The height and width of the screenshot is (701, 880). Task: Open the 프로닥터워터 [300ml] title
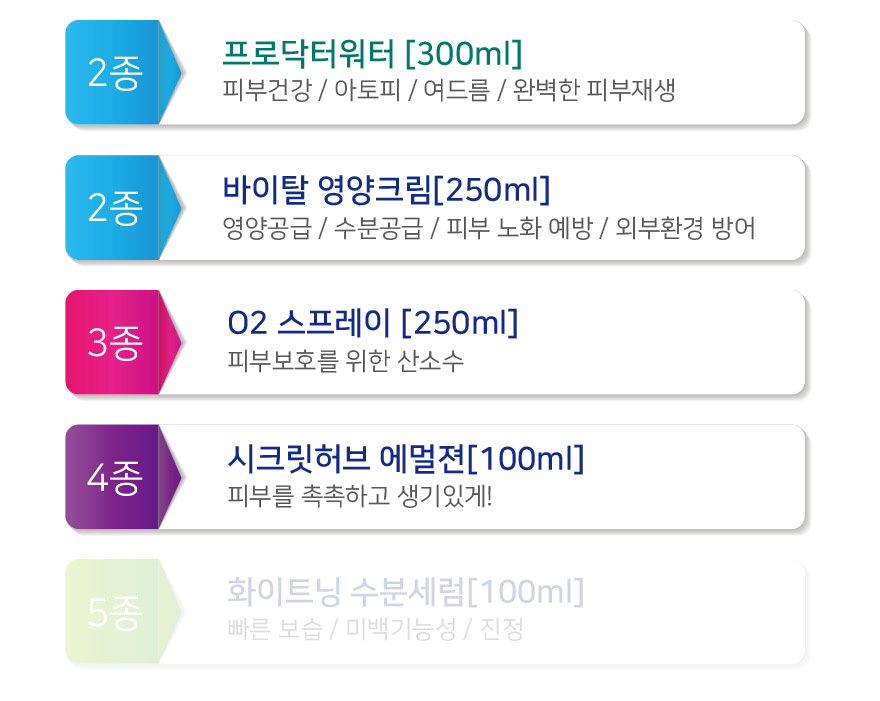point(372,53)
